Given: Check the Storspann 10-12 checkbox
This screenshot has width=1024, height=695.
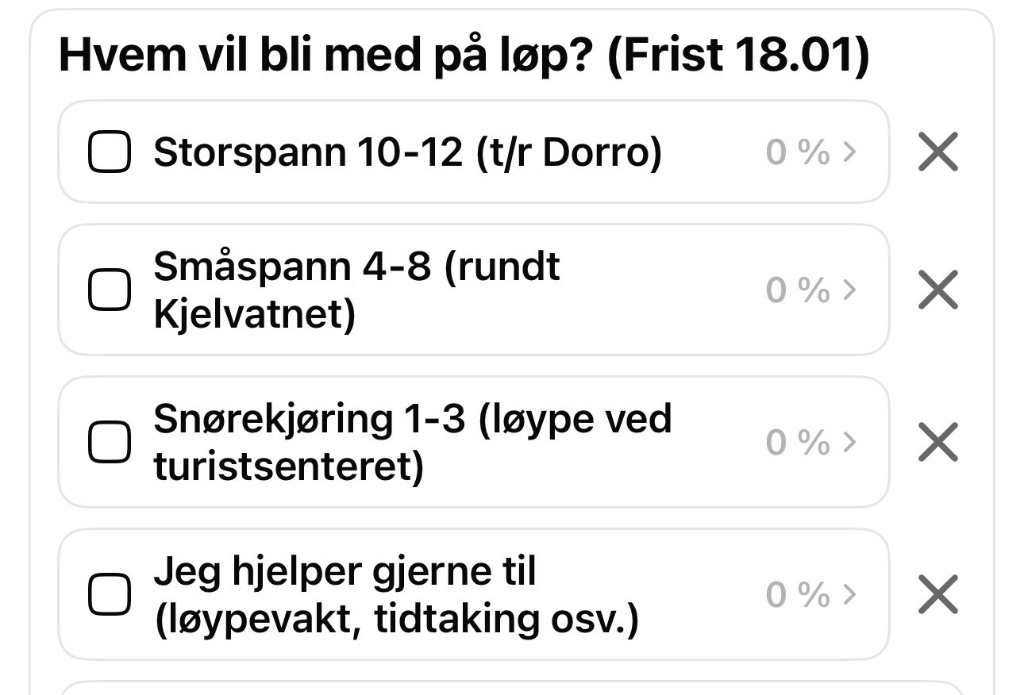Looking at the screenshot, I should pos(110,152).
